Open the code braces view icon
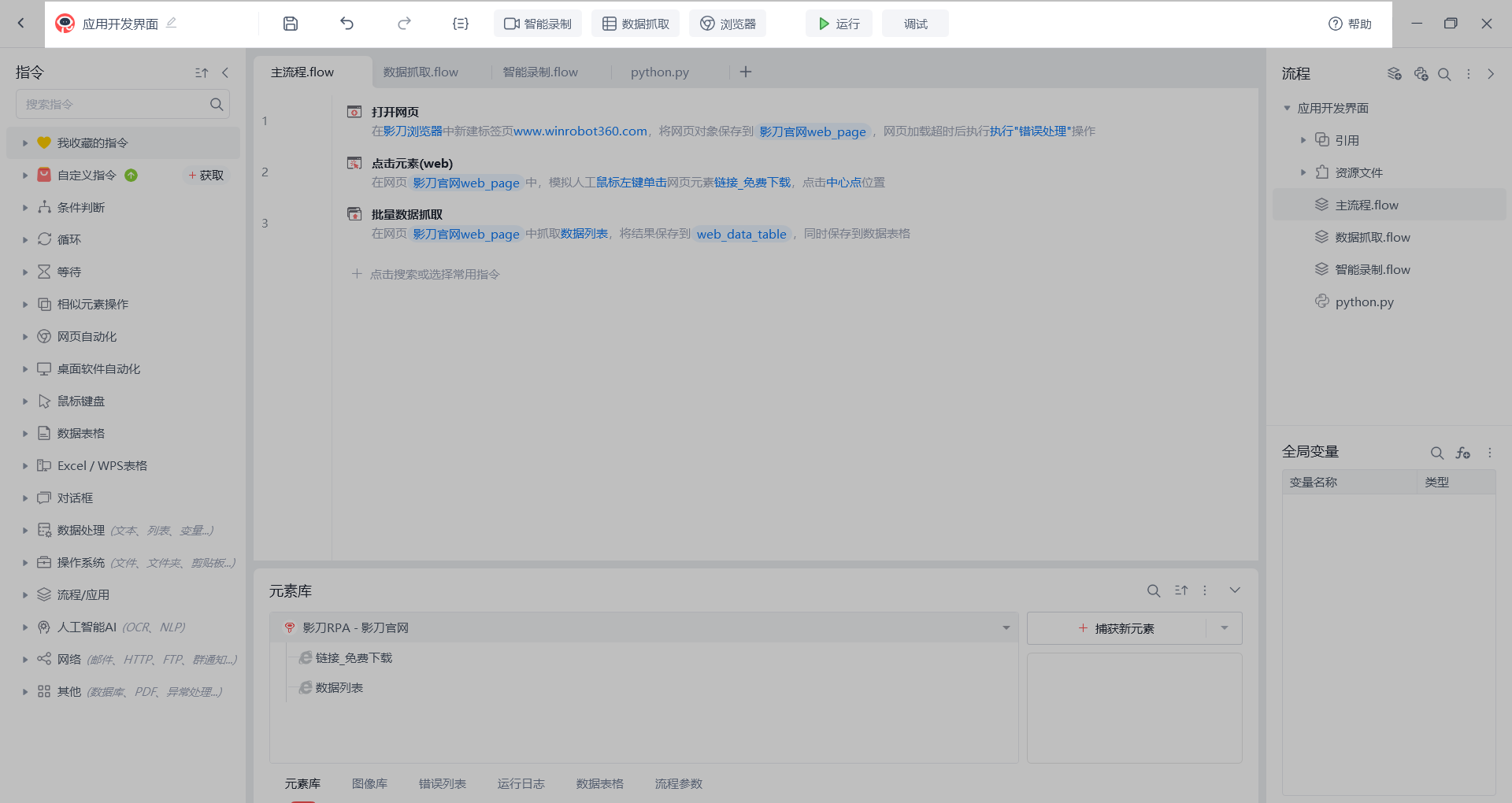1512x803 pixels. point(461,24)
